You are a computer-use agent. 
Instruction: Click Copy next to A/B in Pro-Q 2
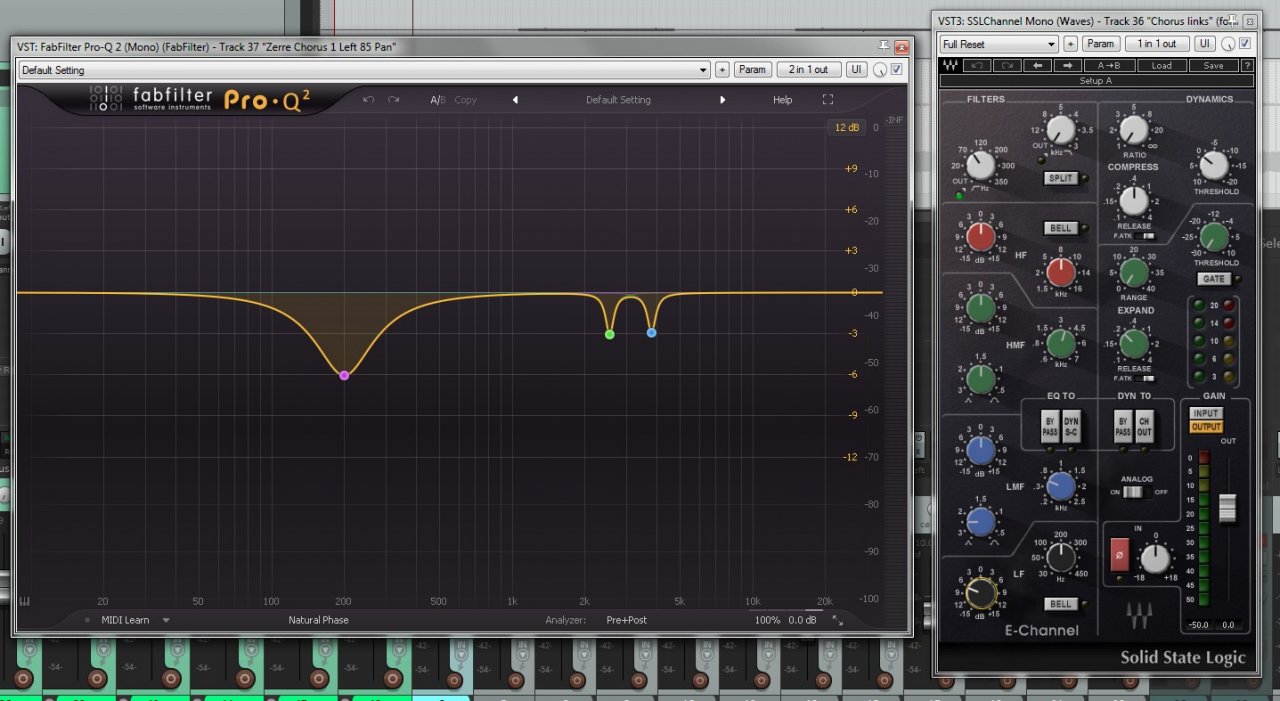pyautogui.click(x=466, y=100)
